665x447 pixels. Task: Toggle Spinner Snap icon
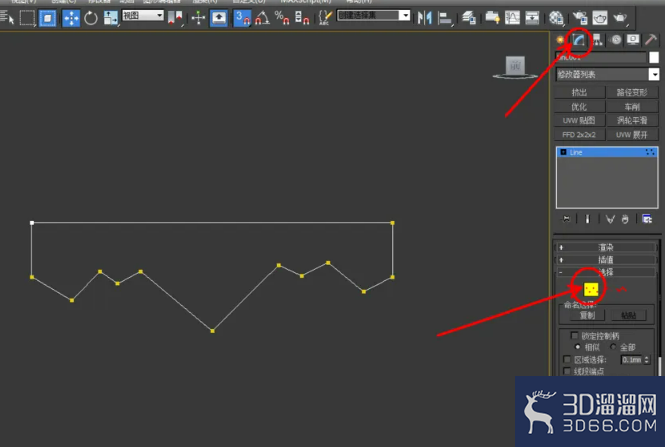click(302, 18)
